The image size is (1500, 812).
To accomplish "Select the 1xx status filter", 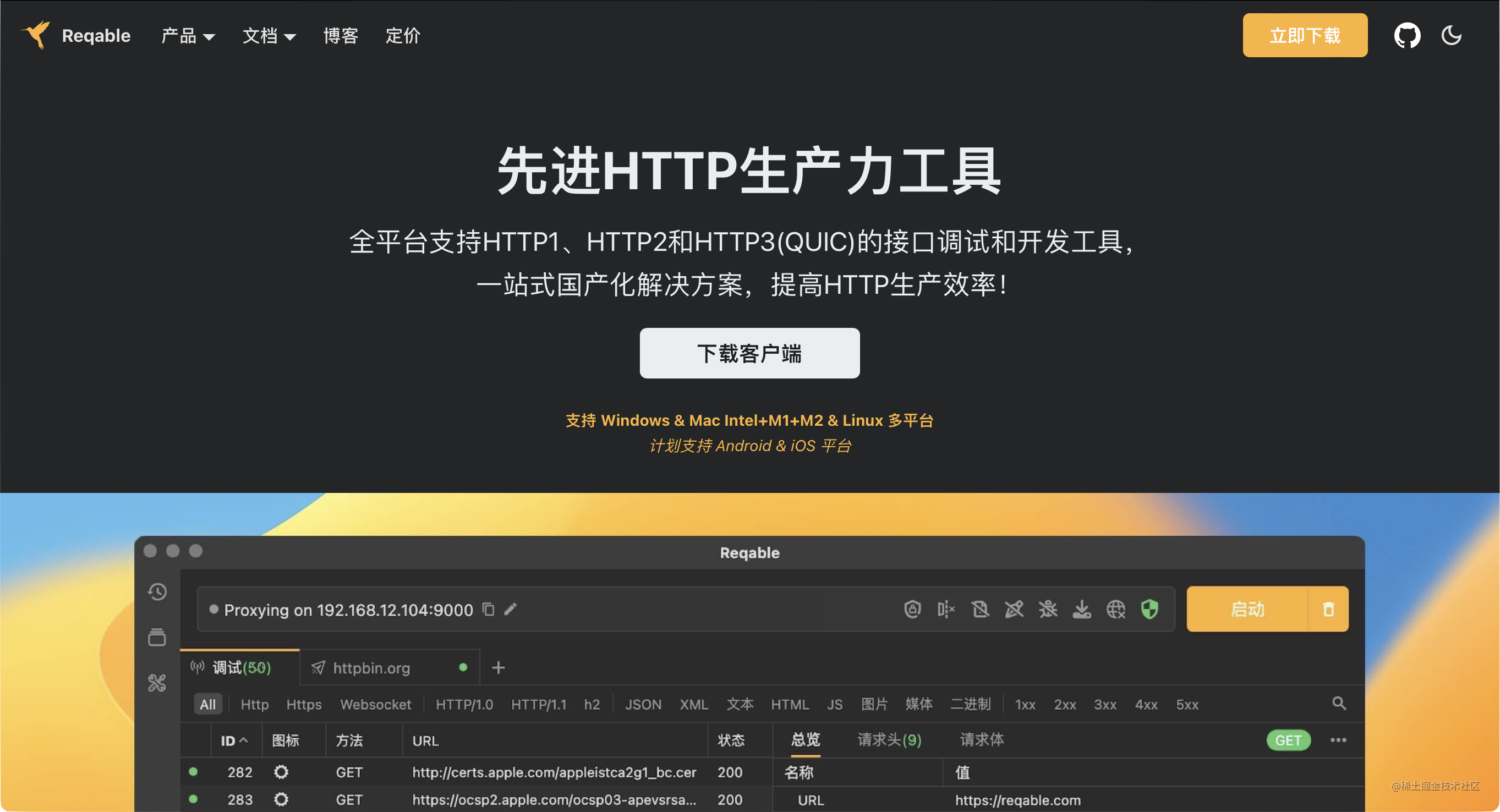I will (x=1025, y=704).
